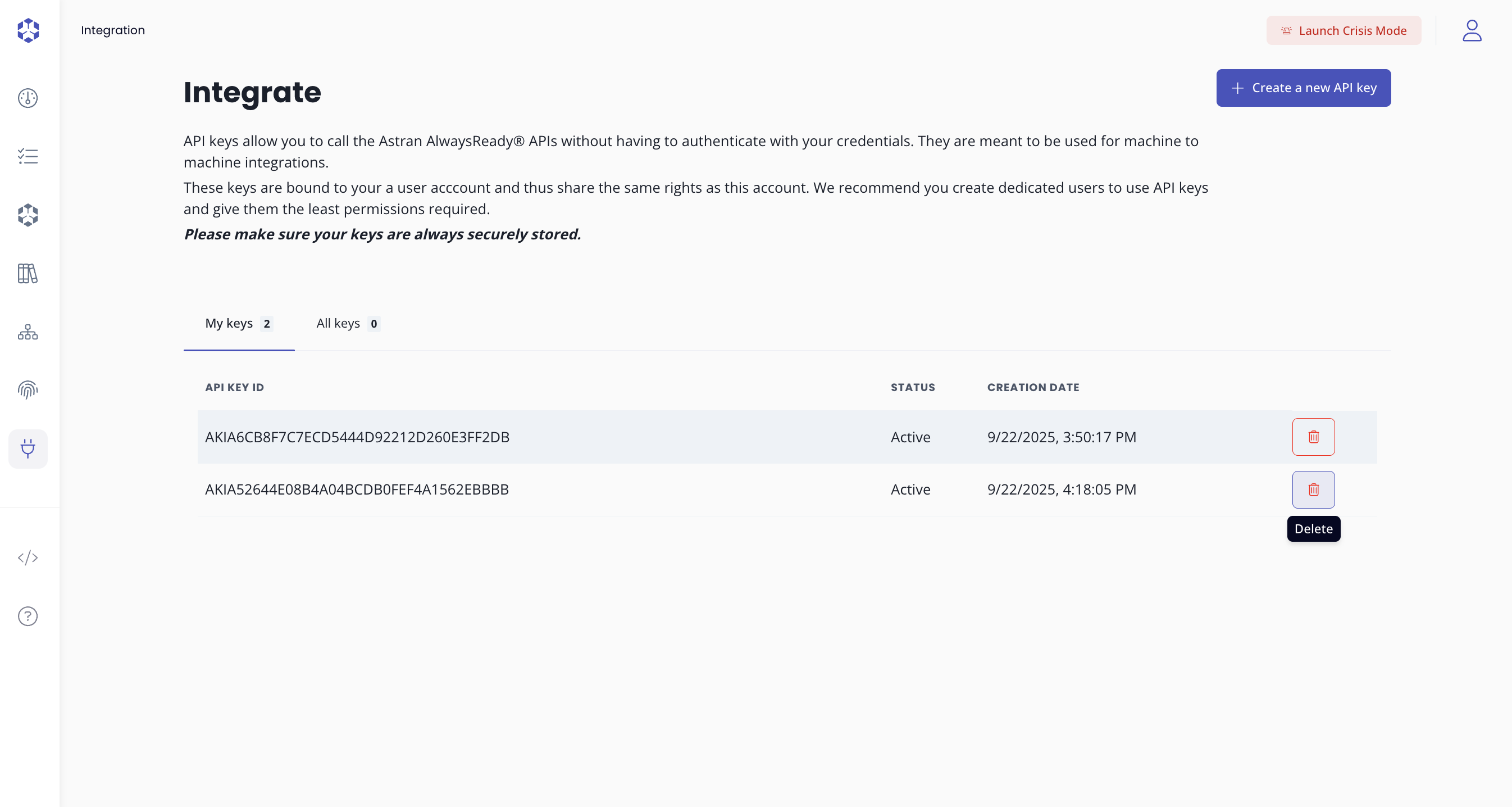Launch Crisis Mode
Viewport: 1512px width, 807px height.
click(1343, 30)
